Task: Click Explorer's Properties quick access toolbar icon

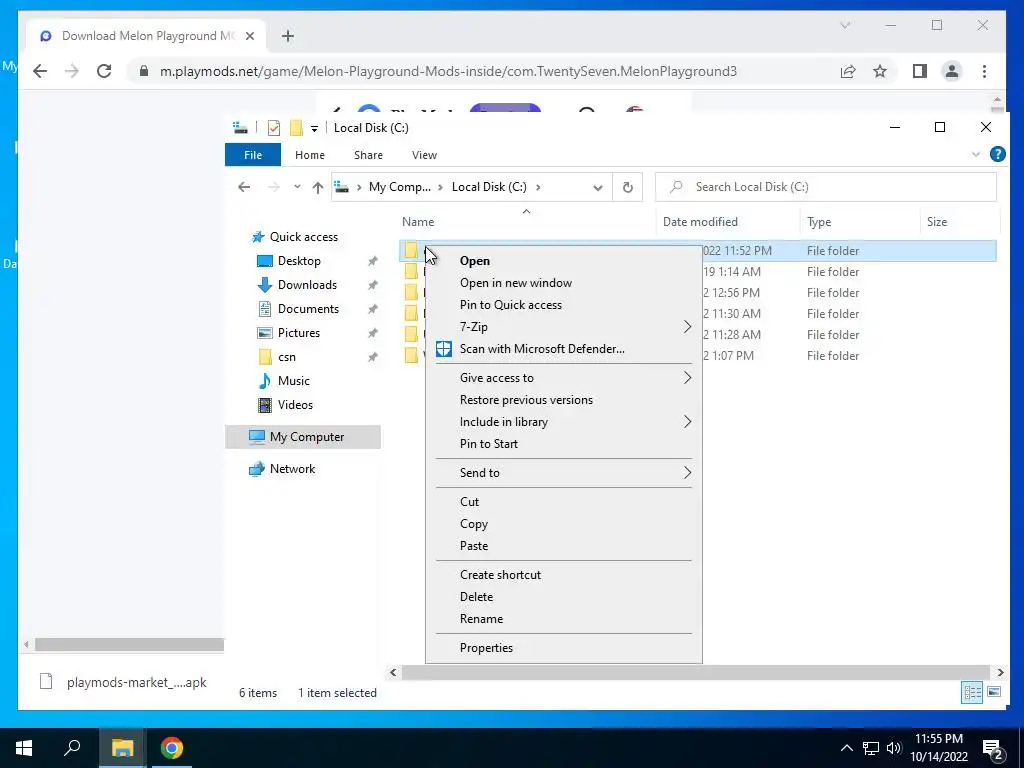Action: pos(274,127)
